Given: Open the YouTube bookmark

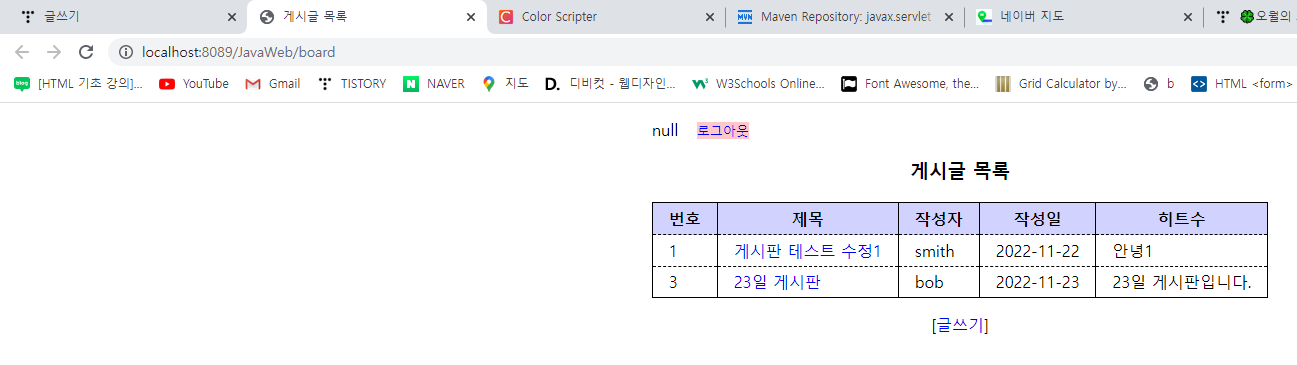Looking at the screenshot, I should 194,84.
